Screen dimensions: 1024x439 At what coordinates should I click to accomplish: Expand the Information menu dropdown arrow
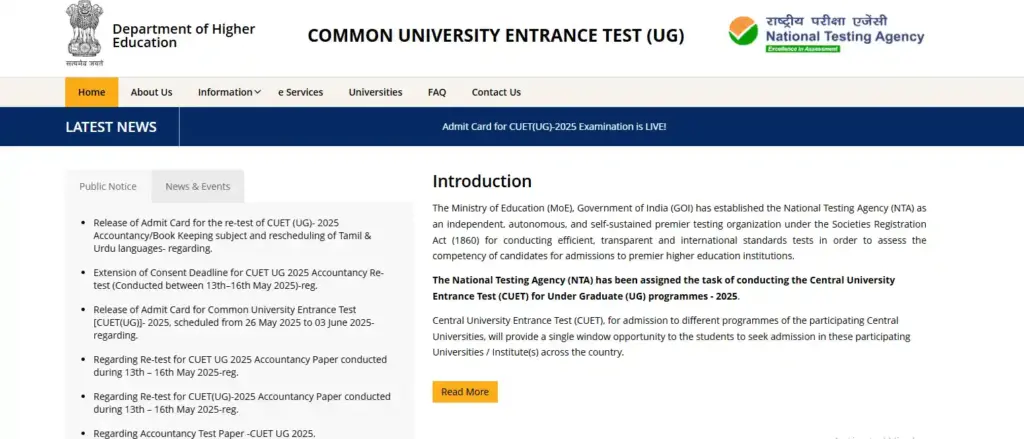pyautogui.click(x=257, y=92)
